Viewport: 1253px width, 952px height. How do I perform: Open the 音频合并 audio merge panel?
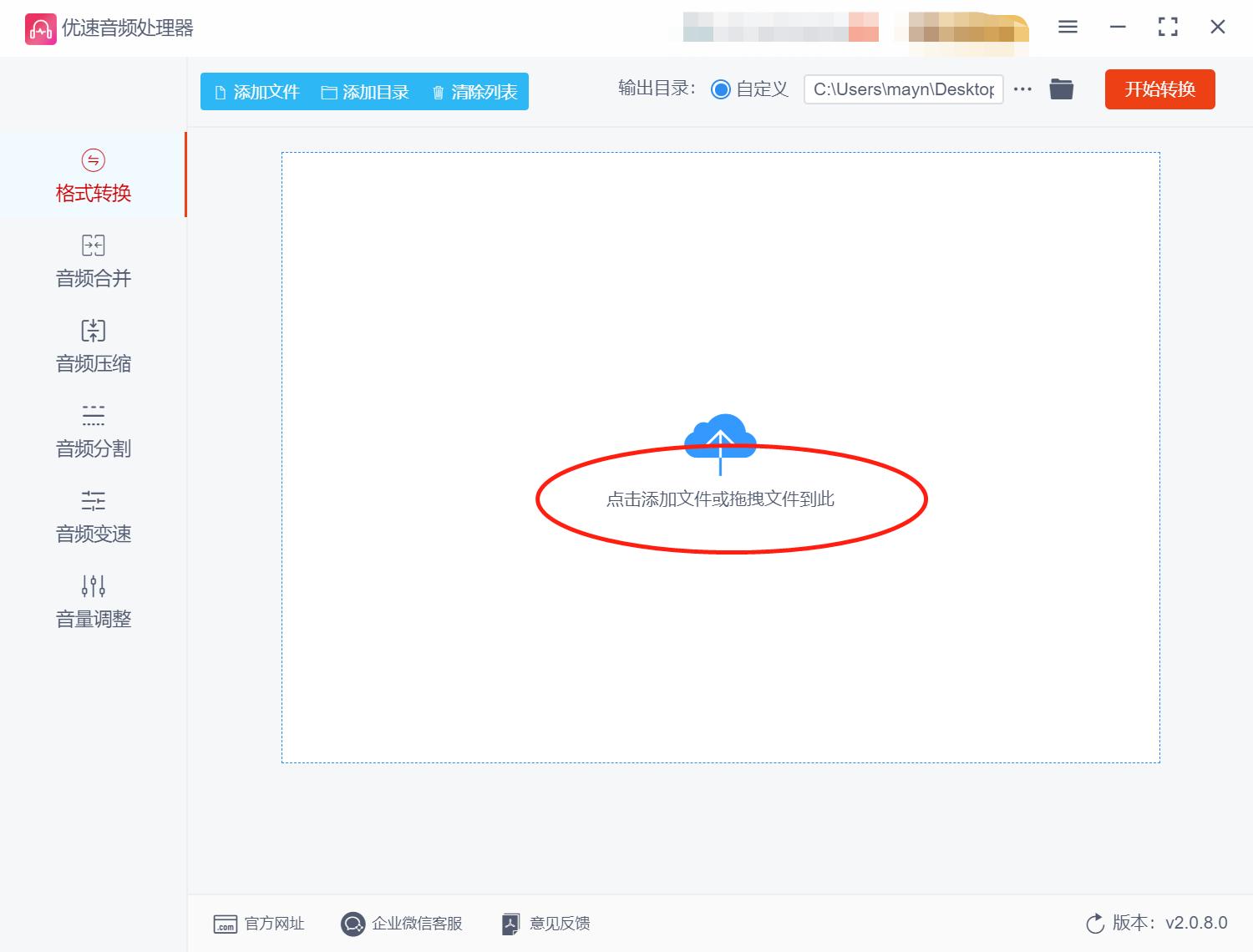click(93, 261)
